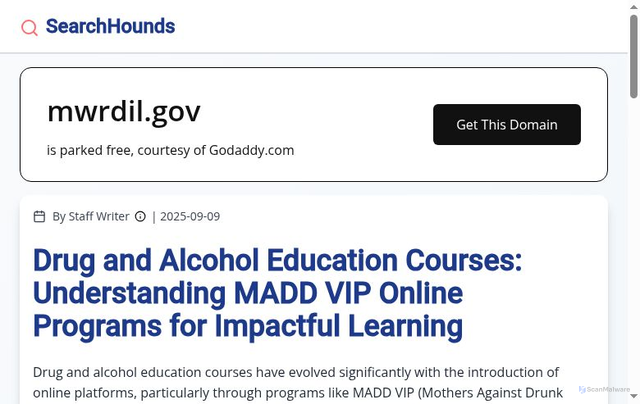Open the Drug and Alcohol Education article title

277,293
